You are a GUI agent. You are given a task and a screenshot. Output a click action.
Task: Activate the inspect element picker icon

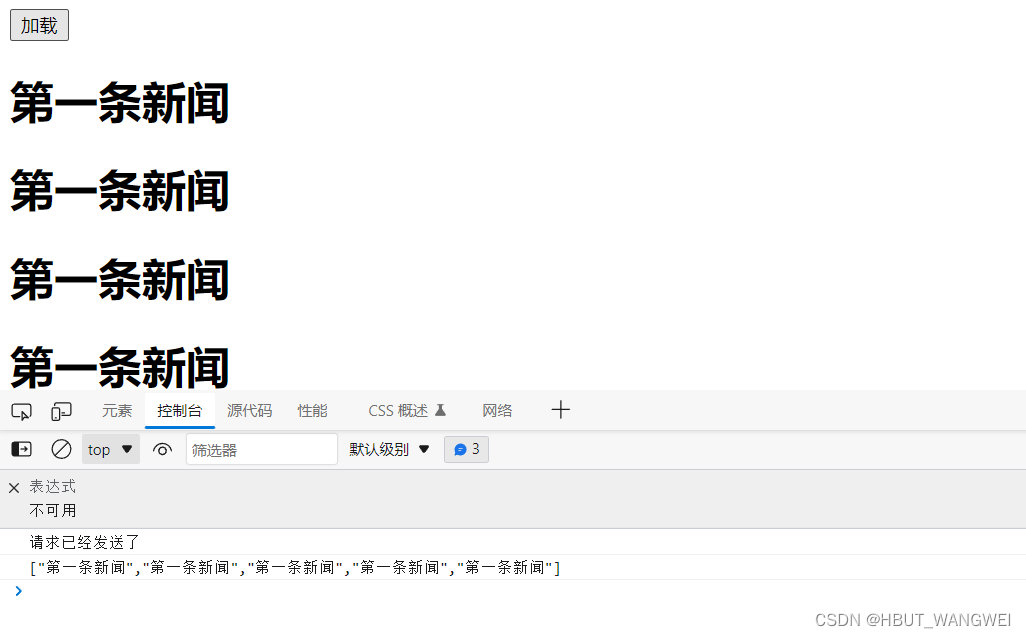tap(22, 412)
